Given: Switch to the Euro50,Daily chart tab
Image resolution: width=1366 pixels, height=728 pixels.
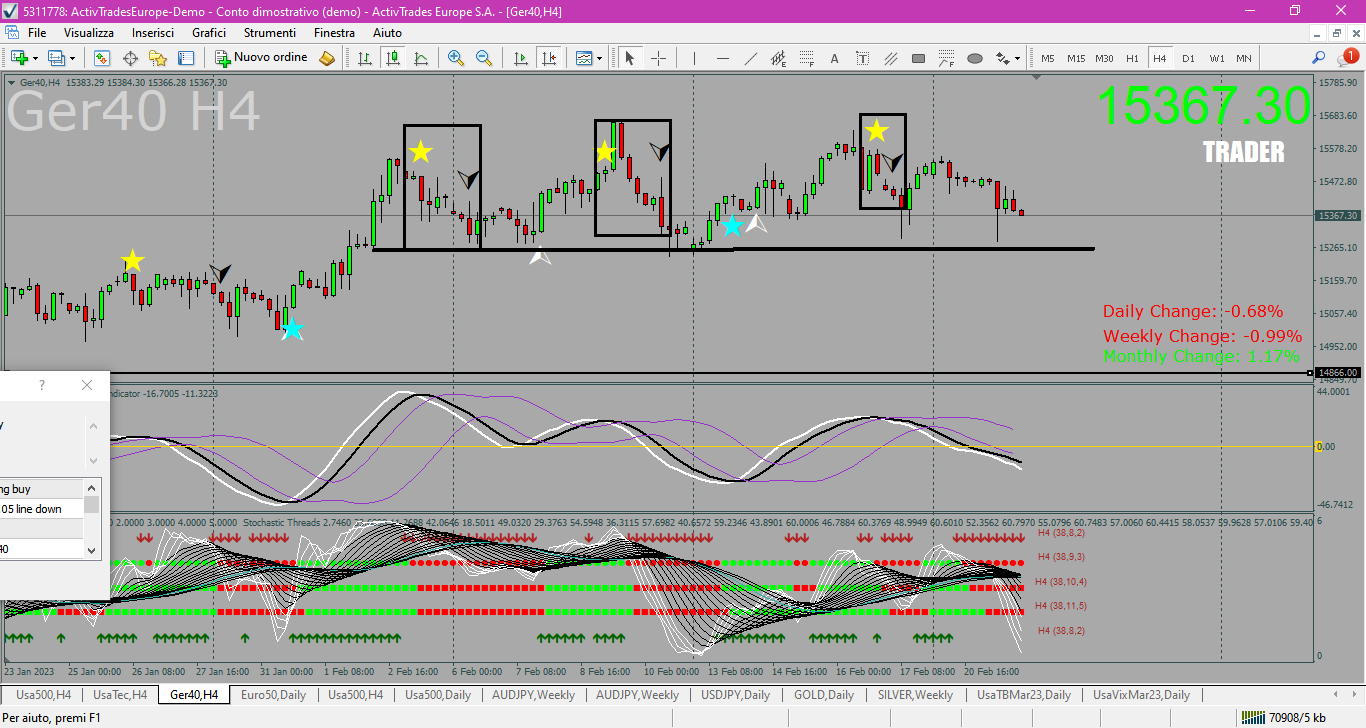Looking at the screenshot, I should click(x=274, y=694).
